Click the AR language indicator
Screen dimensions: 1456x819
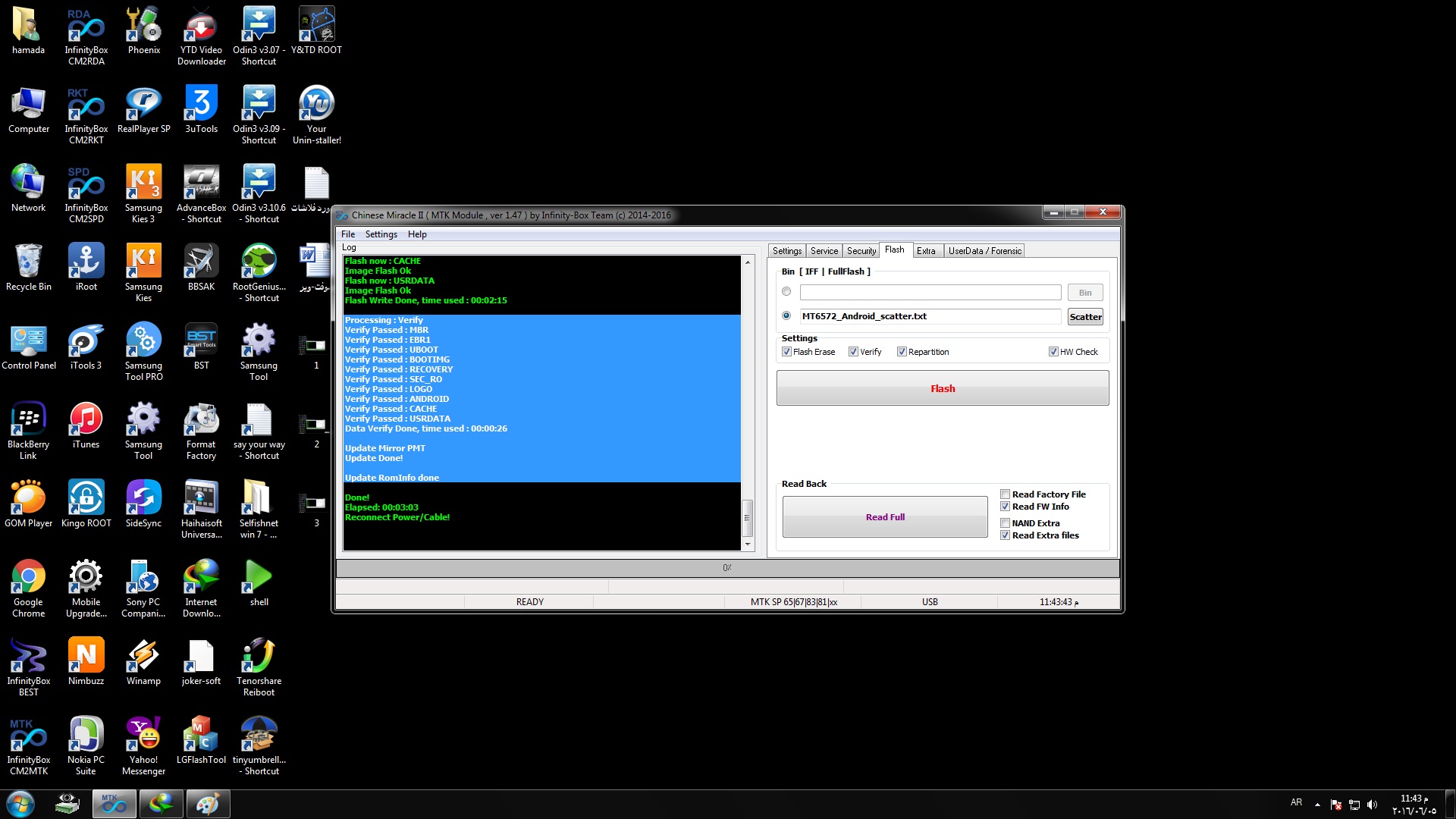(x=1296, y=802)
